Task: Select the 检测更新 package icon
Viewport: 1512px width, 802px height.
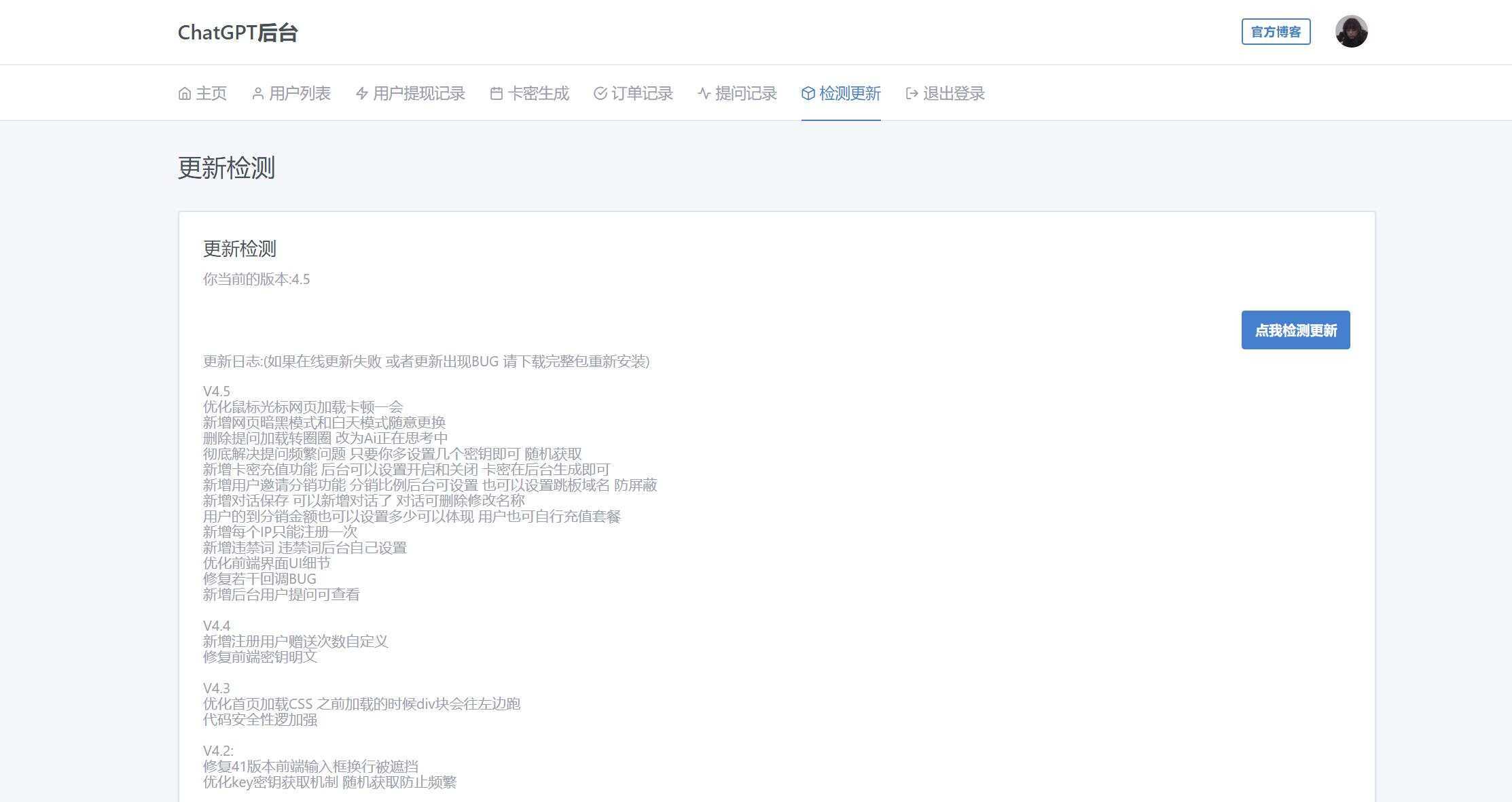Action: 808,93
